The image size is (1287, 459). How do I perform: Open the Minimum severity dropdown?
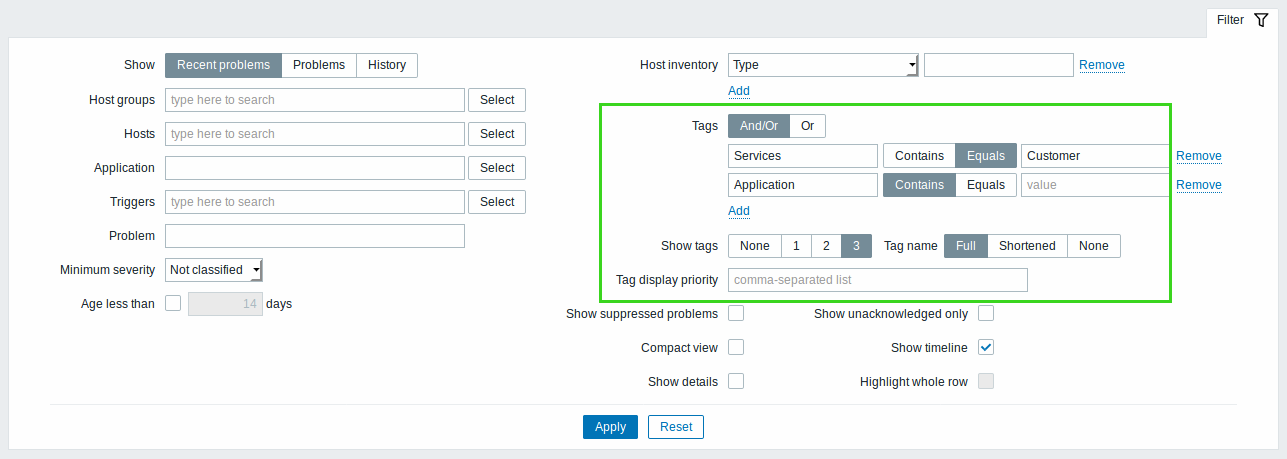[x=214, y=270]
